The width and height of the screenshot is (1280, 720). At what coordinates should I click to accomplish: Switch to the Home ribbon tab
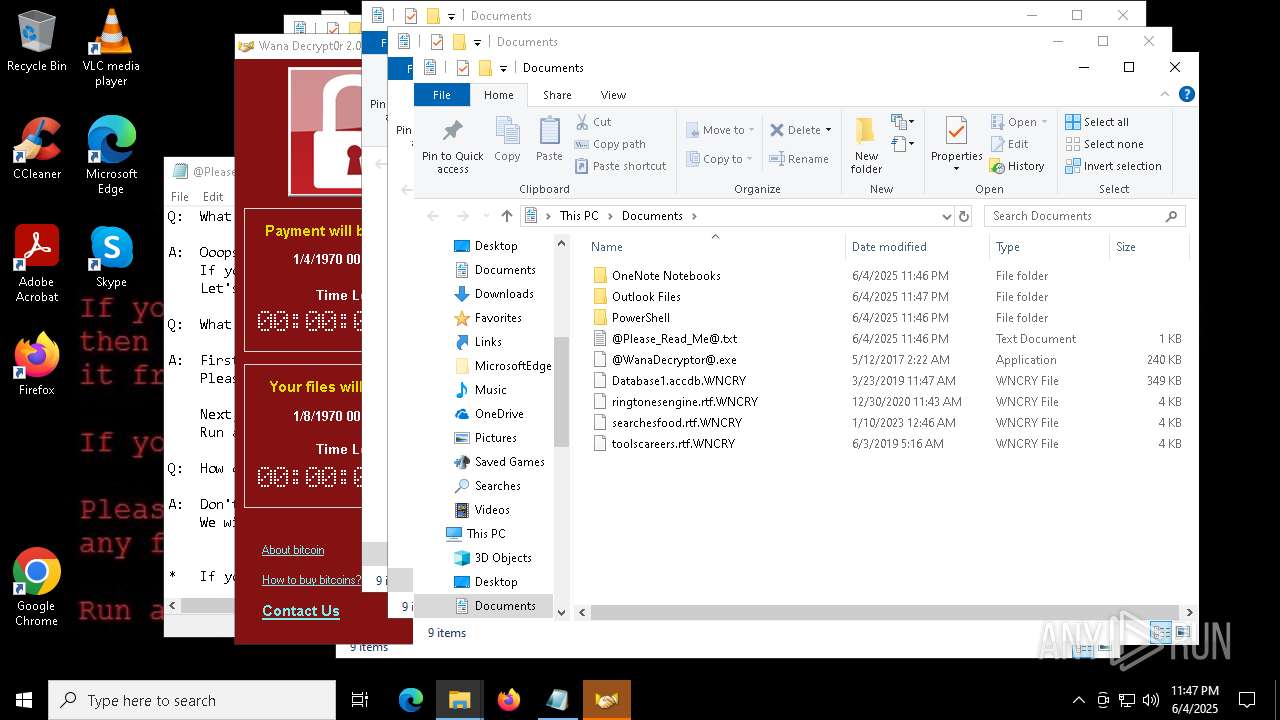[498, 95]
